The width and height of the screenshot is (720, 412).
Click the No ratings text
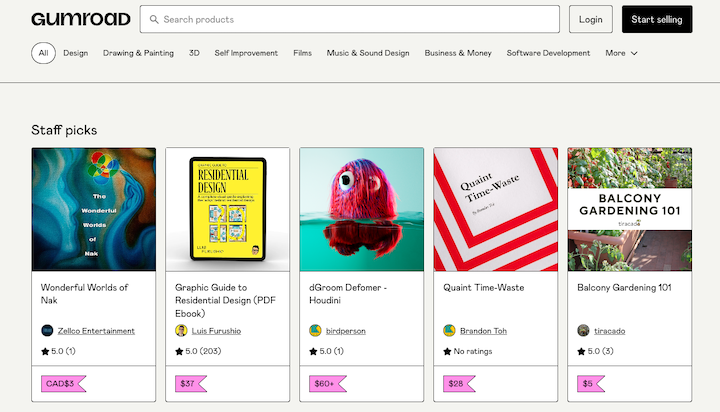click(x=472, y=351)
